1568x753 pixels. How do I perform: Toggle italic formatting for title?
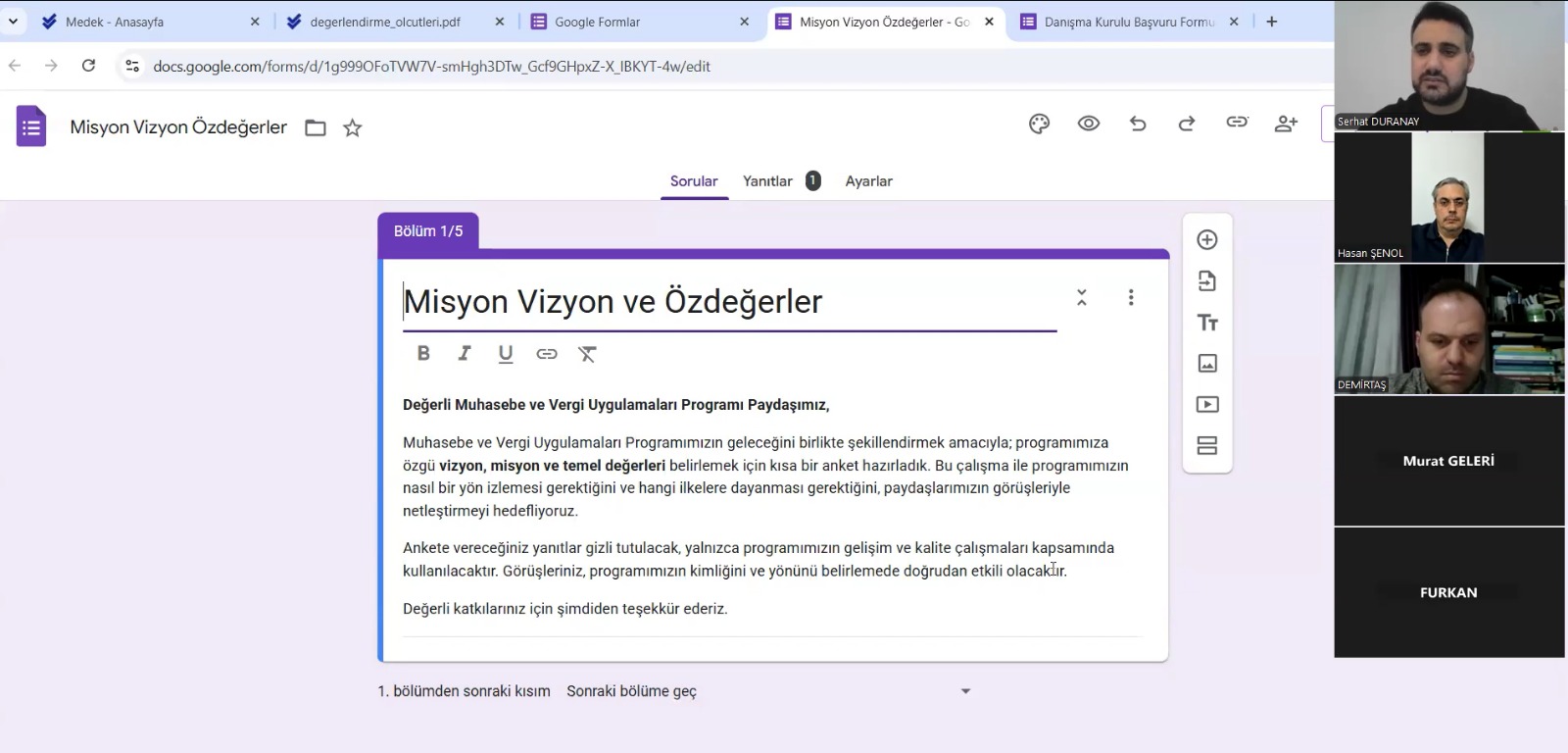[465, 354]
